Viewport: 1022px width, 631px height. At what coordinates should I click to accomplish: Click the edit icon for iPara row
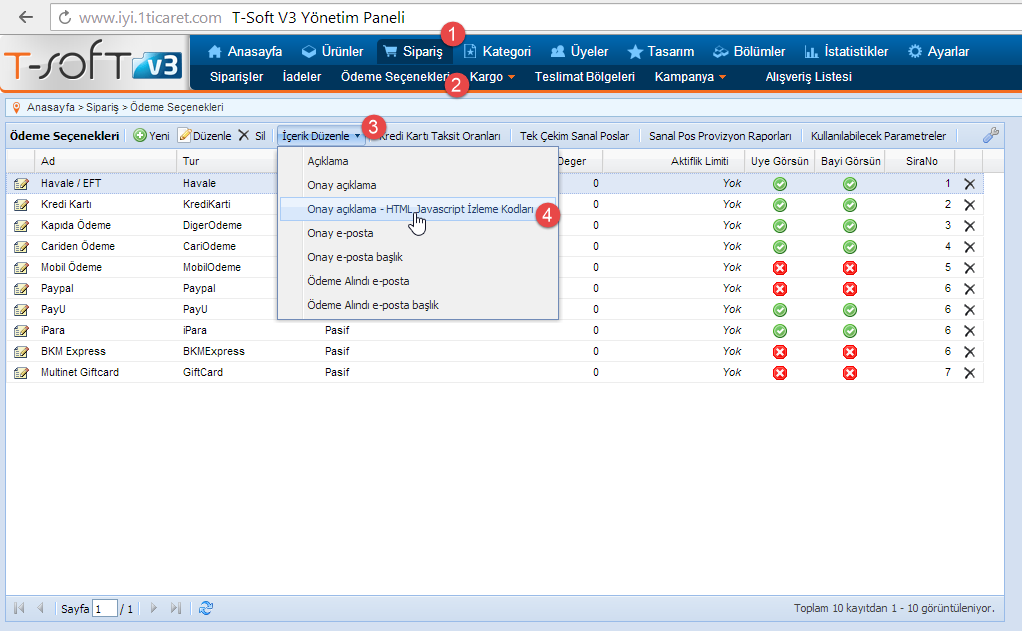(x=21, y=330)
